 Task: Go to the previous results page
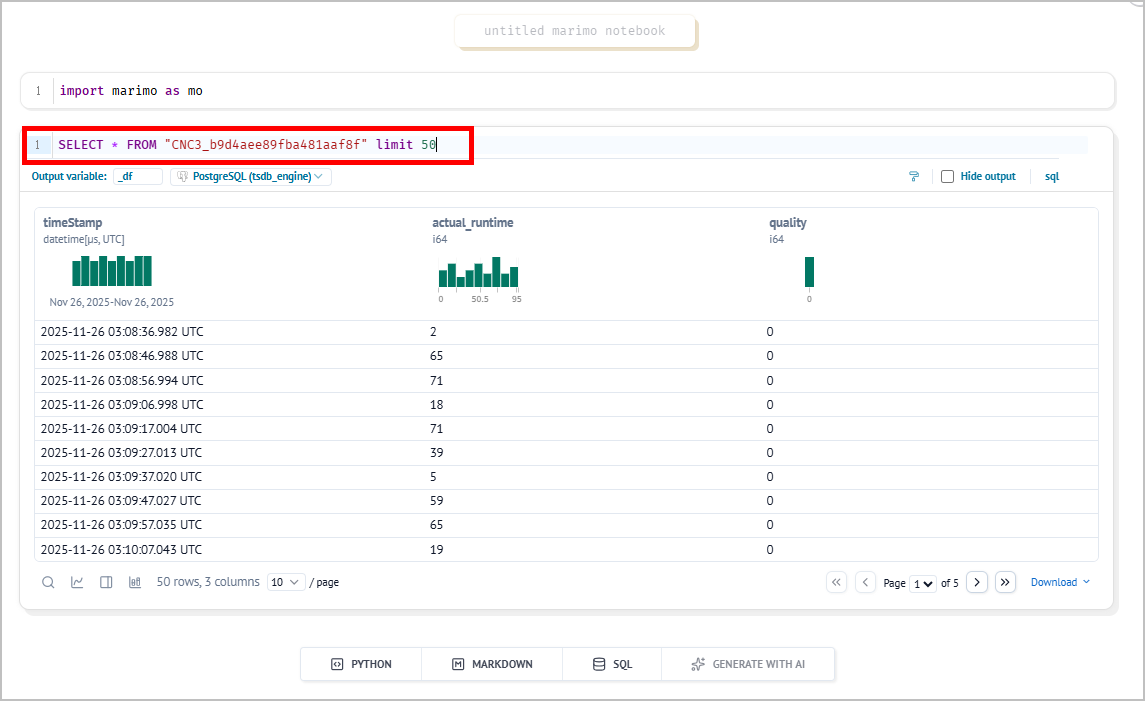[866, 582]
